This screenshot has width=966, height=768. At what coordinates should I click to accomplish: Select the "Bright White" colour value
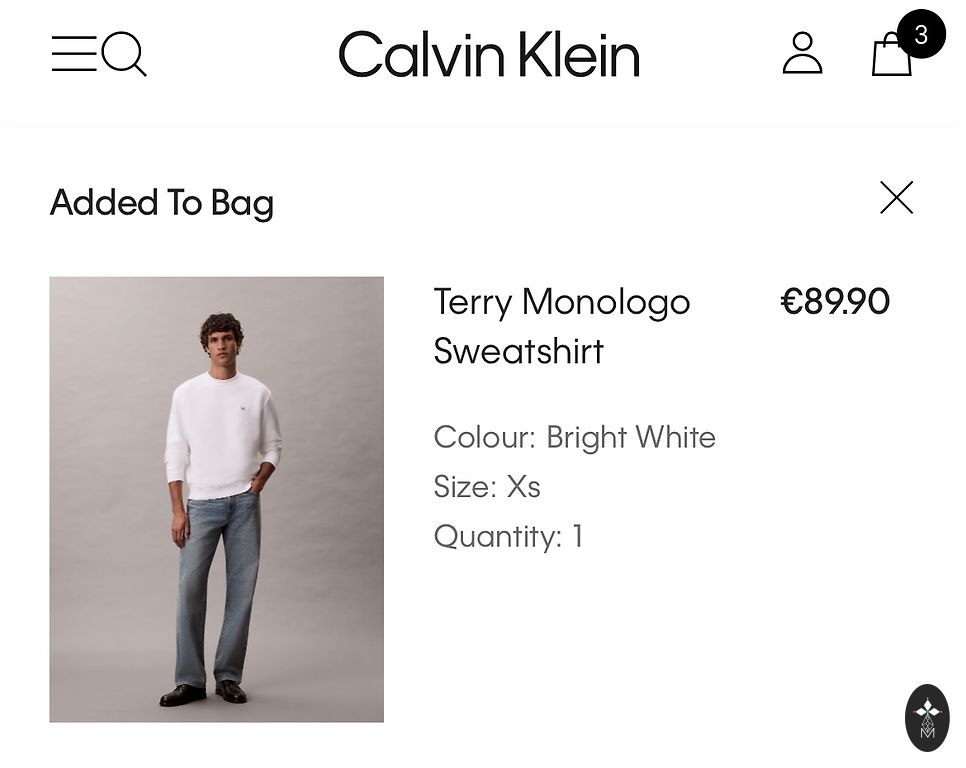[x=631, y=438]
